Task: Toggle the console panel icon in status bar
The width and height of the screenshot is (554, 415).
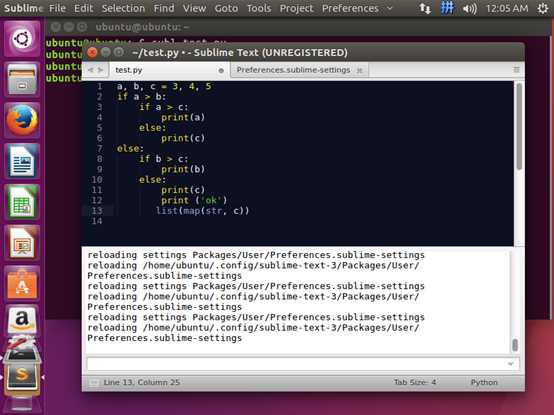Action: click(94, 383)
